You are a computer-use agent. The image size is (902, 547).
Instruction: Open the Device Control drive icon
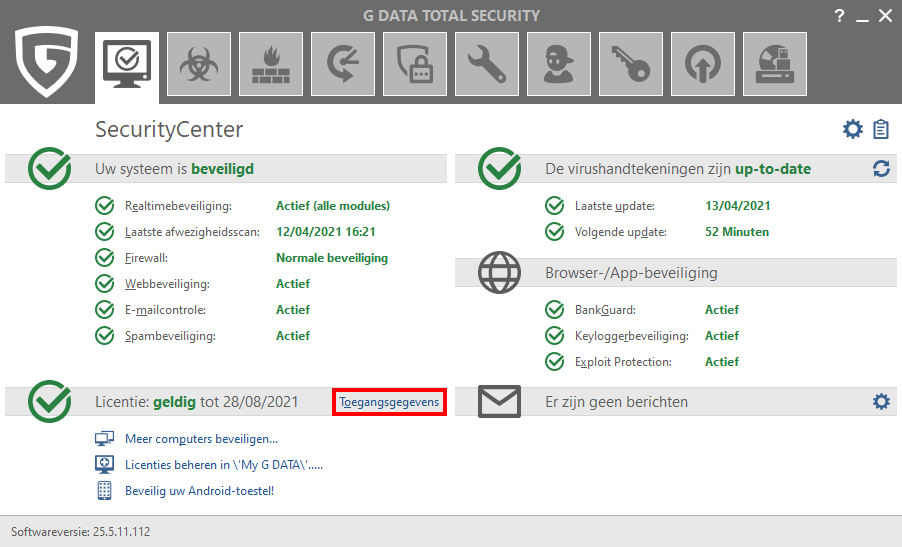click(775, 64)
